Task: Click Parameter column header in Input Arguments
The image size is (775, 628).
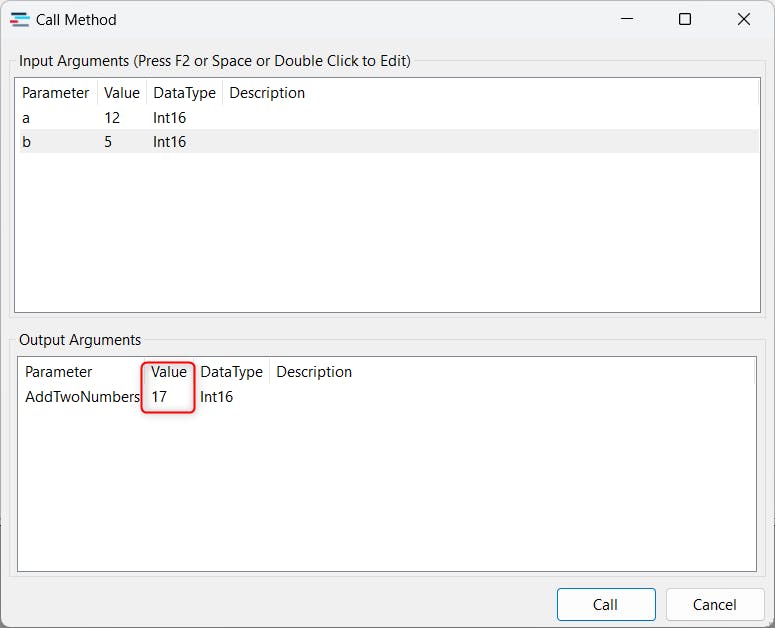Action: coord(56,93)
